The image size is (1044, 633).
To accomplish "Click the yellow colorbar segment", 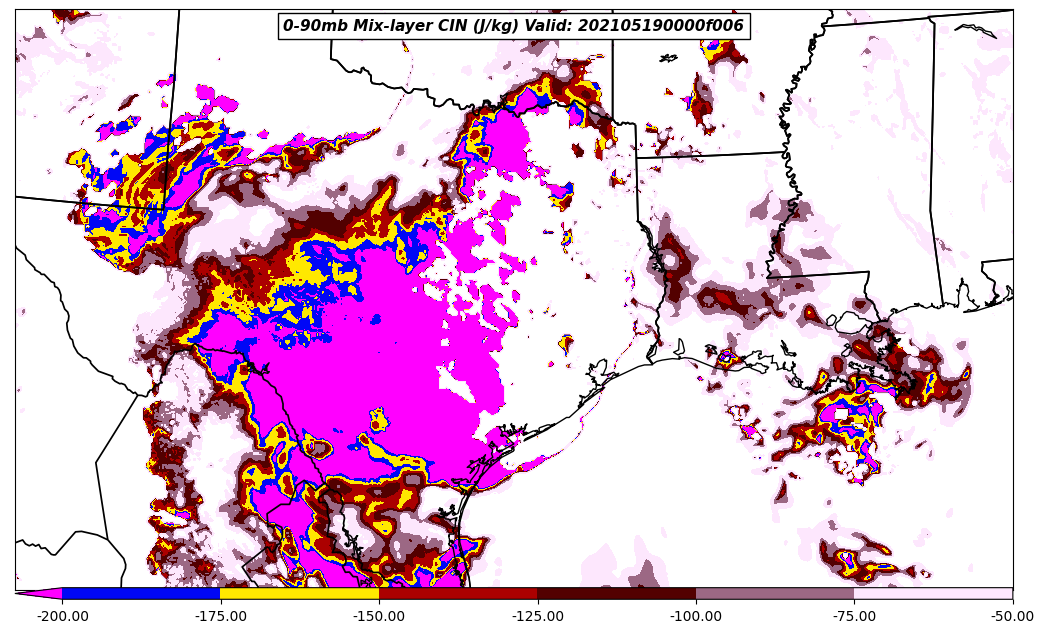I will point(299,593).
